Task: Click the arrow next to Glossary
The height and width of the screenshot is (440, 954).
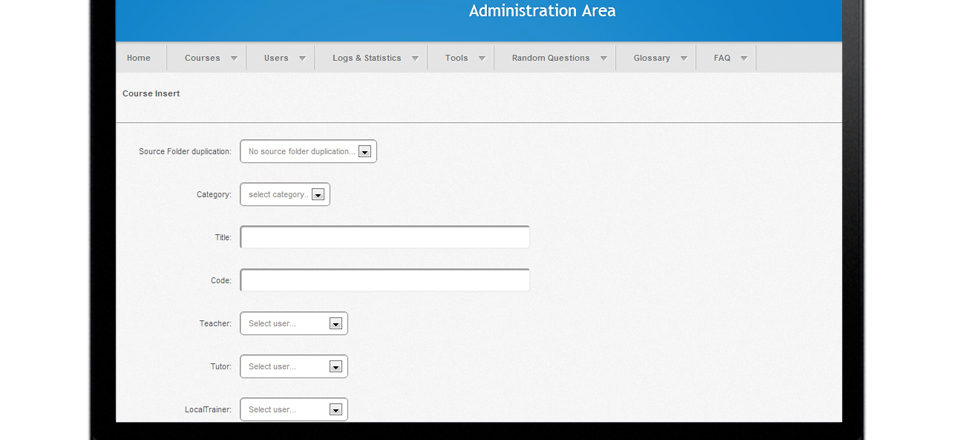Action: (684, 58)
